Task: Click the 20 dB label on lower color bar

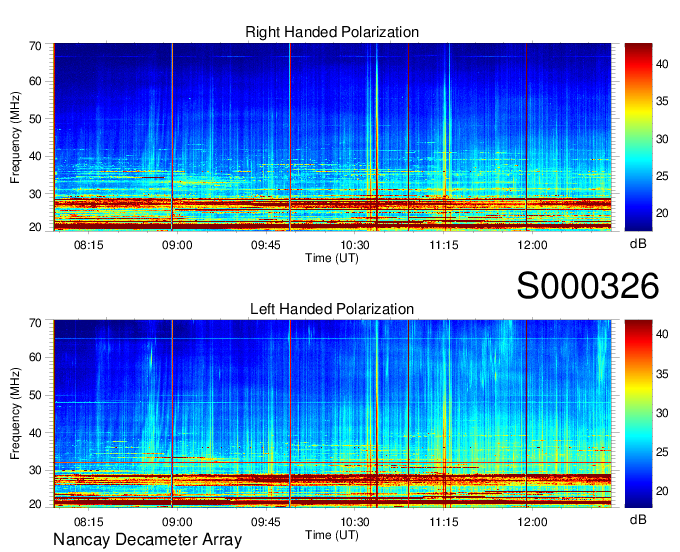Action: click(662, 491)
